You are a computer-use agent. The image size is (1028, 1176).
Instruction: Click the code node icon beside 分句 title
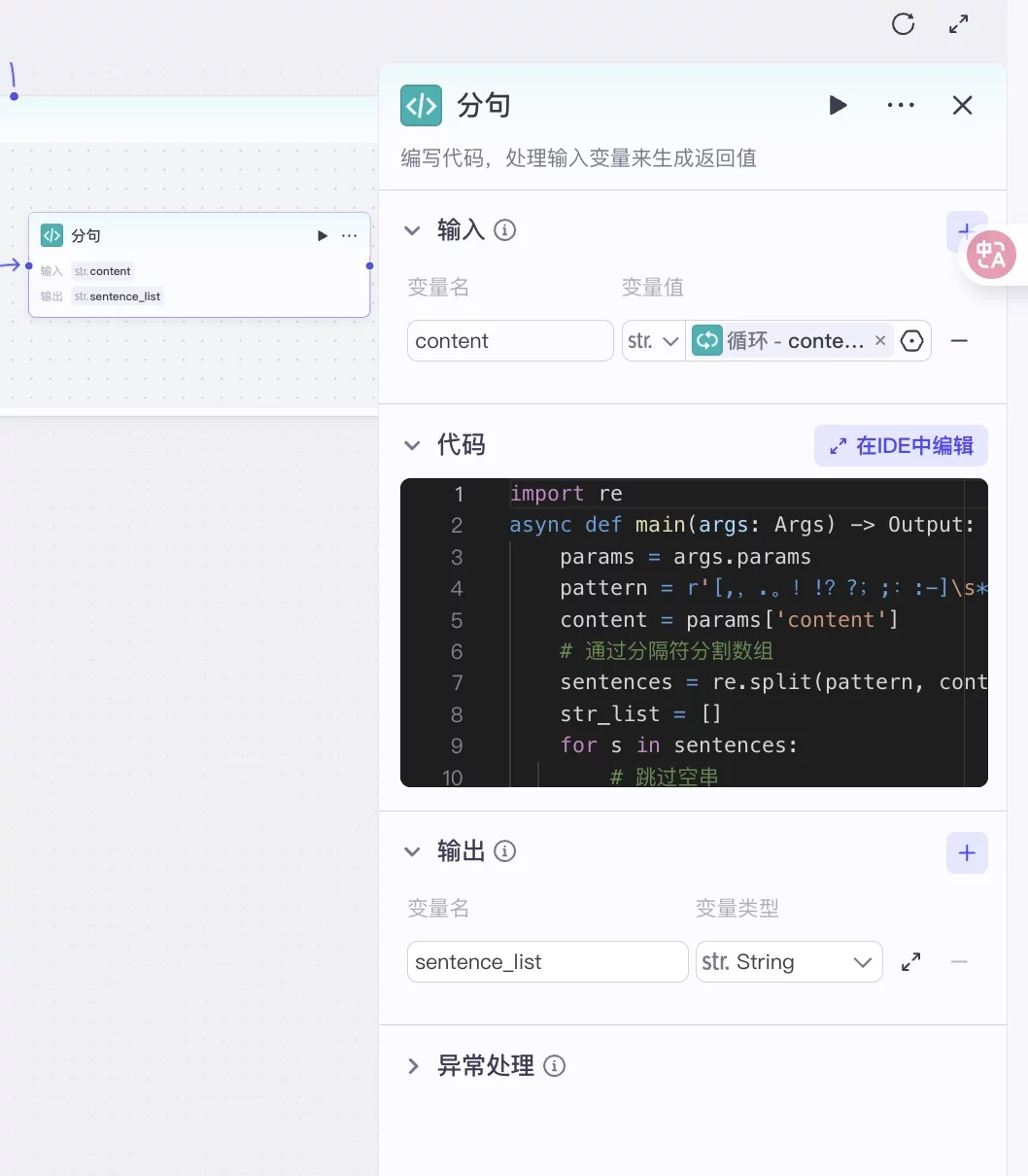421,105
